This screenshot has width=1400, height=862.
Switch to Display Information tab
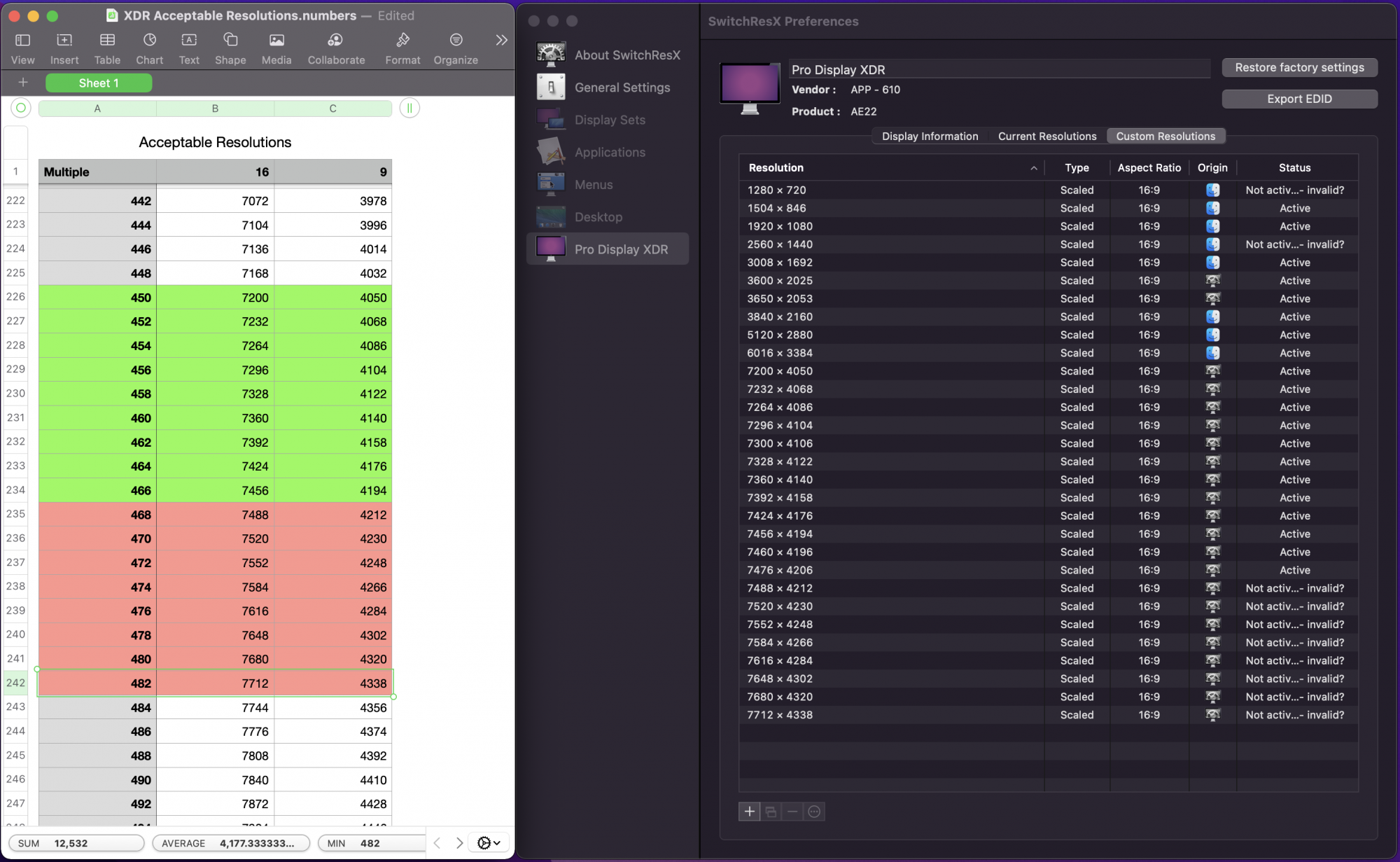point(930,137)
